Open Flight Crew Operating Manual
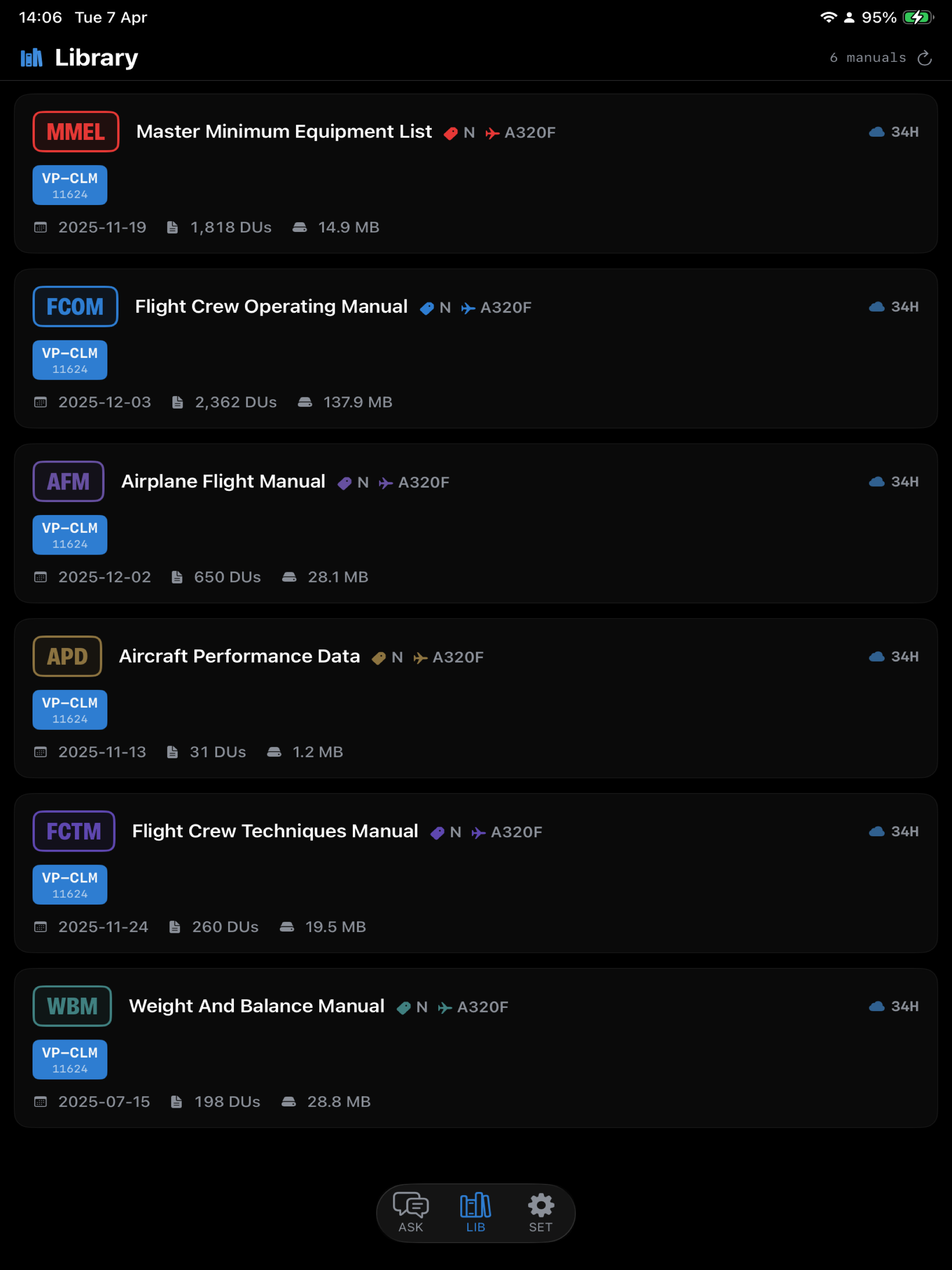Viewport: 952px width, 1270px height. tap(271, 307)
